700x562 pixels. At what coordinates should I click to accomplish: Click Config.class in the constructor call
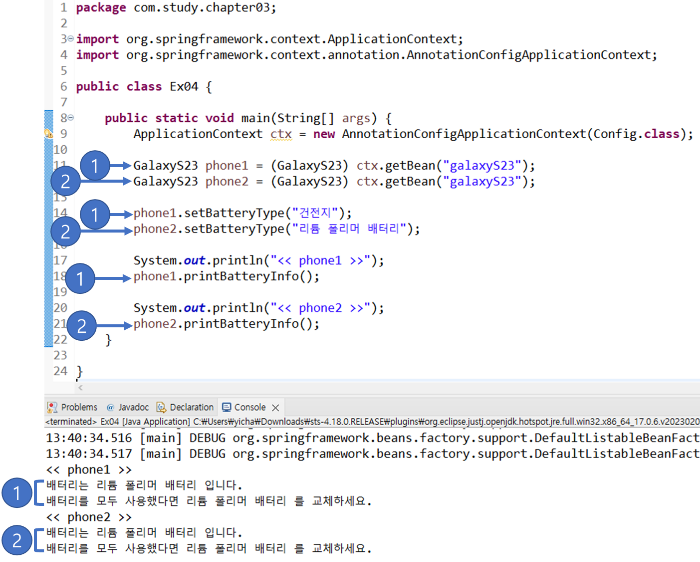(636, 134)
